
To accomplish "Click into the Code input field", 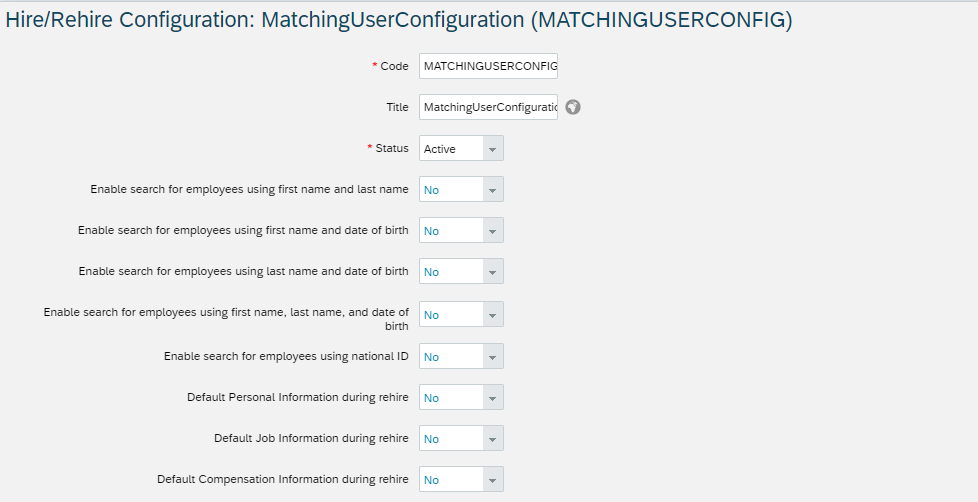I will [x=488, y=66].
